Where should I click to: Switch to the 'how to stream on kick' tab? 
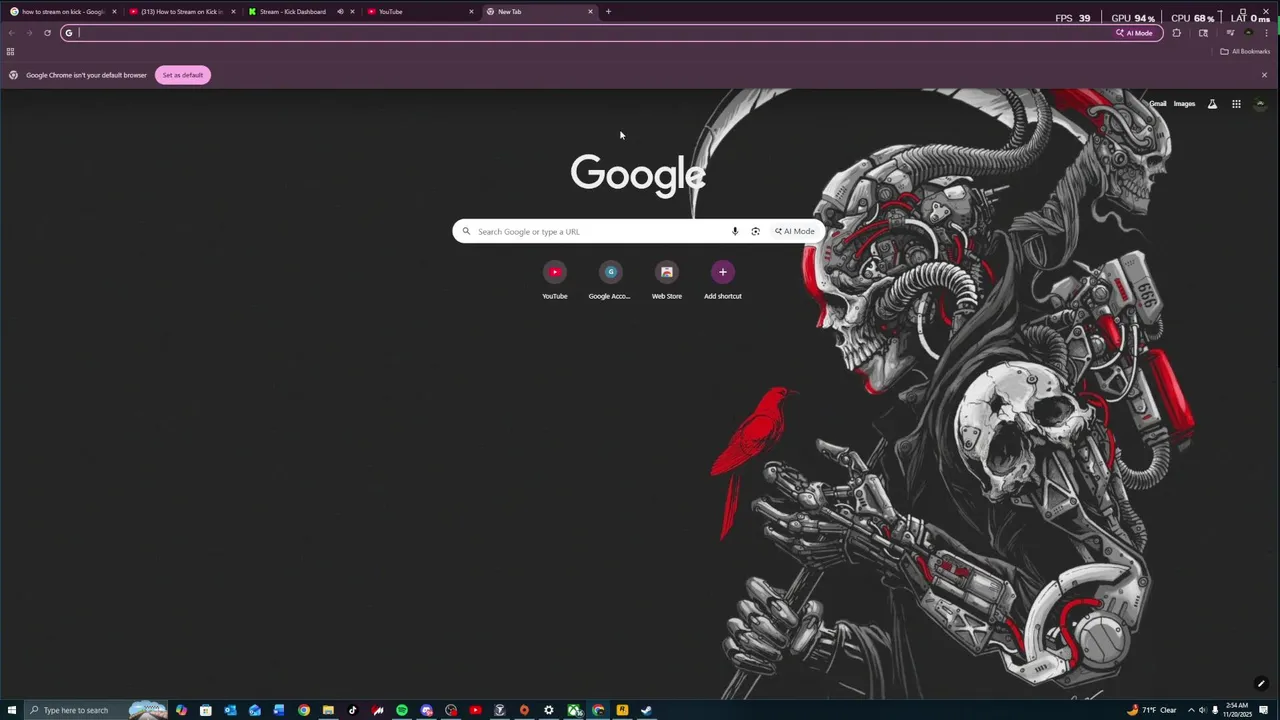[62, 12]
